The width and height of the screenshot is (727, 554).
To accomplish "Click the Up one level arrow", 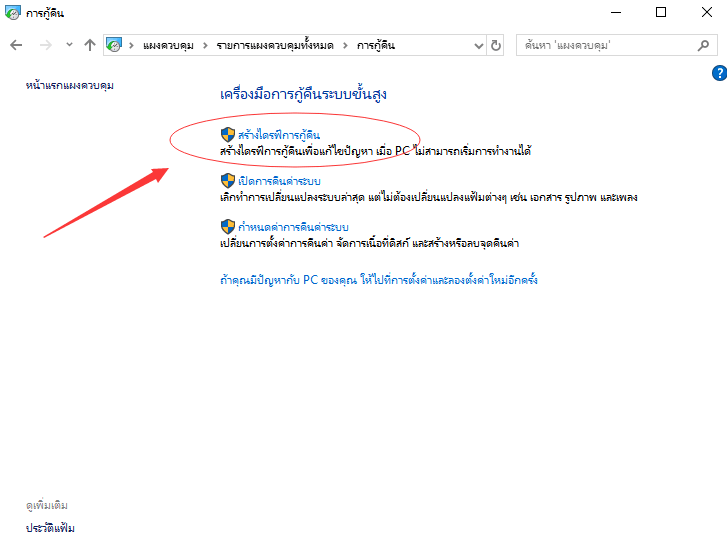I will point(90,45).
